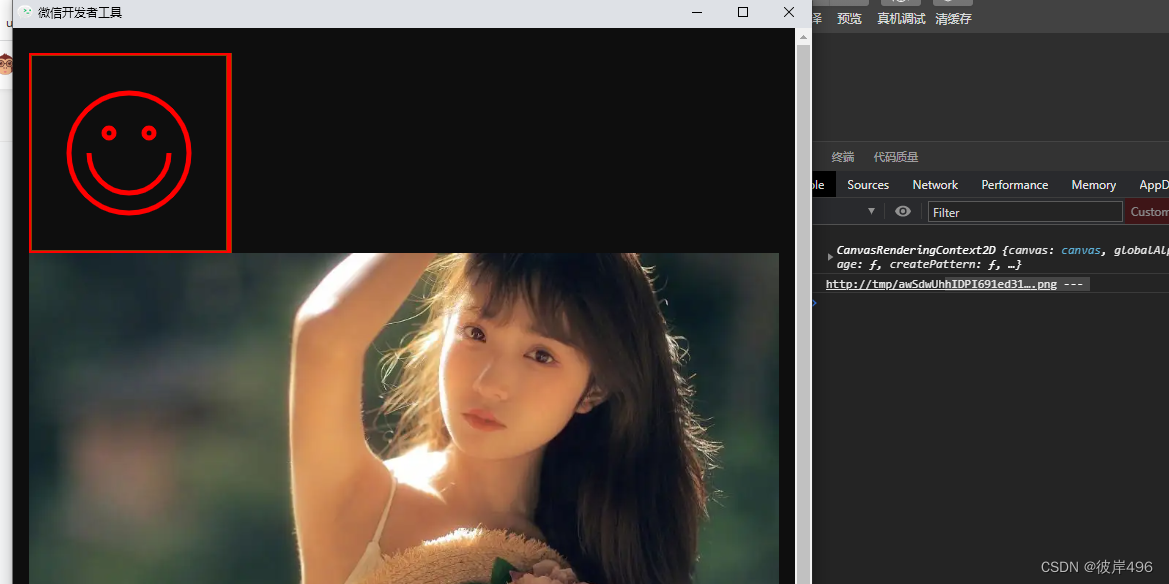Select the Sources tab
Image resolution: width=1169 pixels, height=584 pixels.
pyautogui.click(x=867, y=184)
